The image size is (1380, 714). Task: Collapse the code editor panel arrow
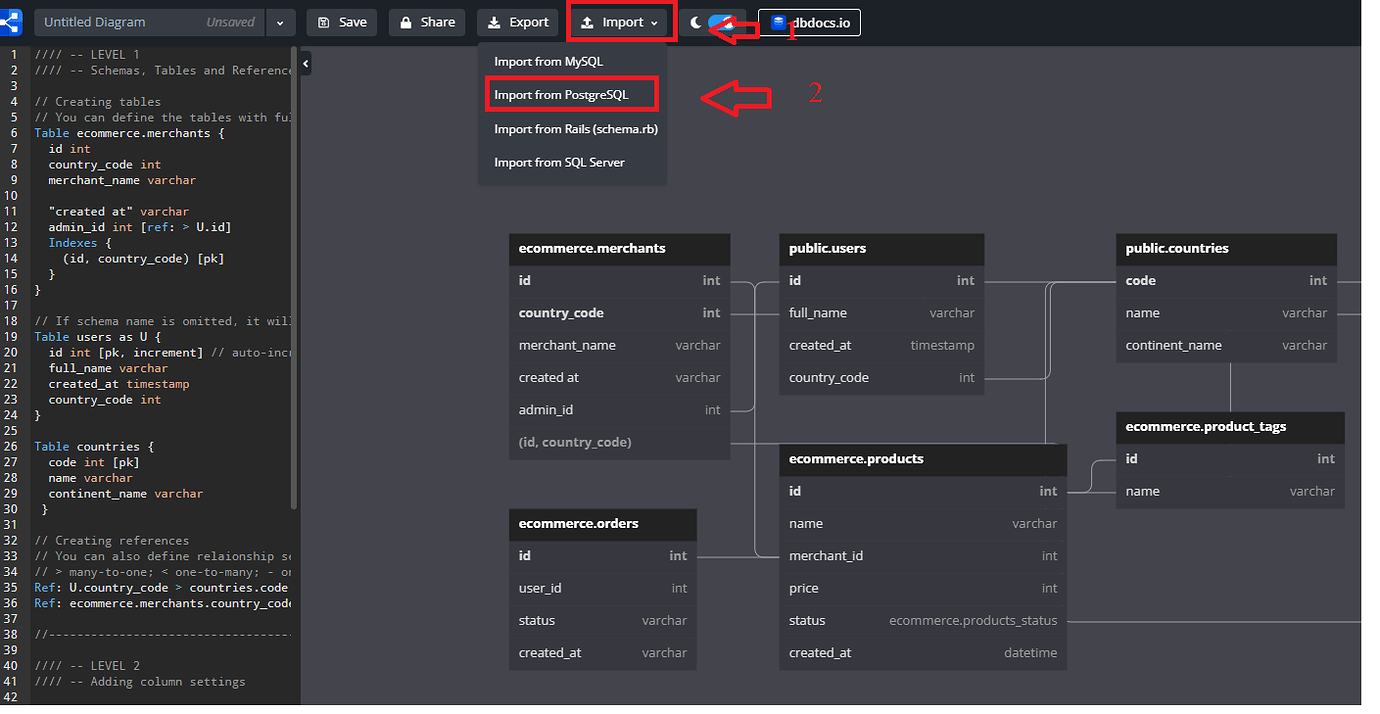click(x=306, y=64)
